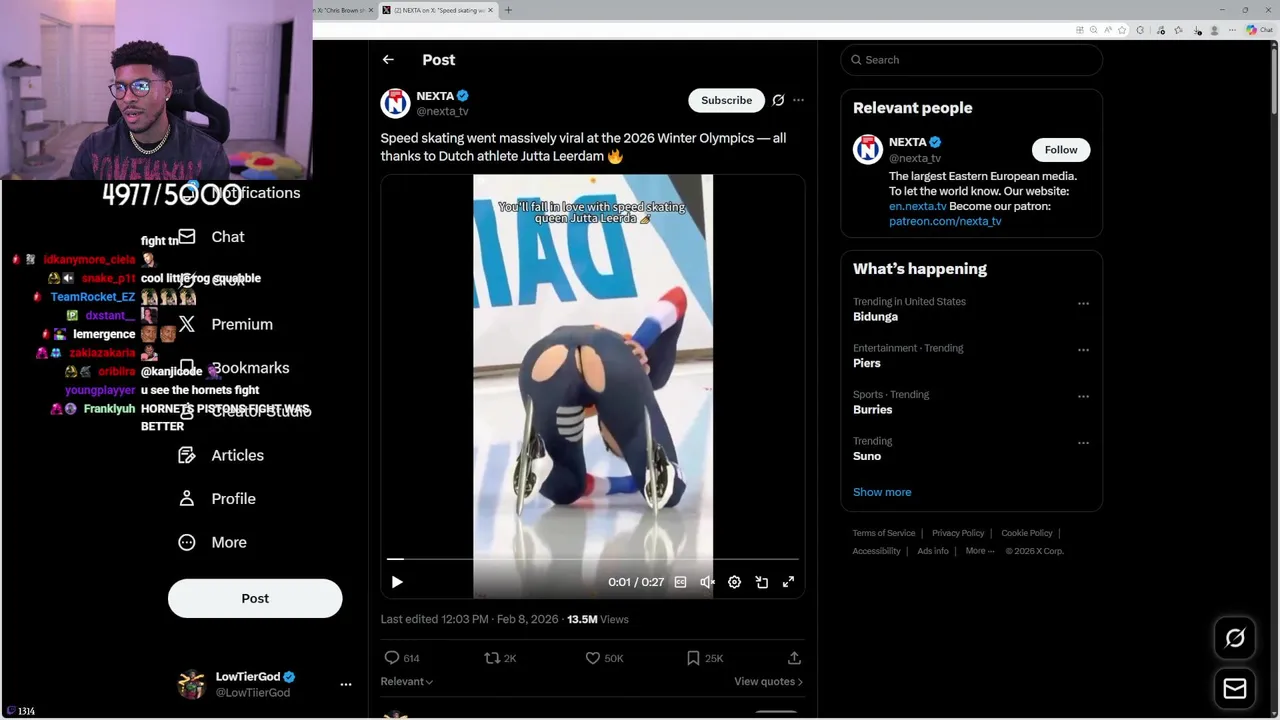Open more options for Burries trend
This screenshot has width=1280, height=720.
pyautogui.click(x=1083, y=396)
